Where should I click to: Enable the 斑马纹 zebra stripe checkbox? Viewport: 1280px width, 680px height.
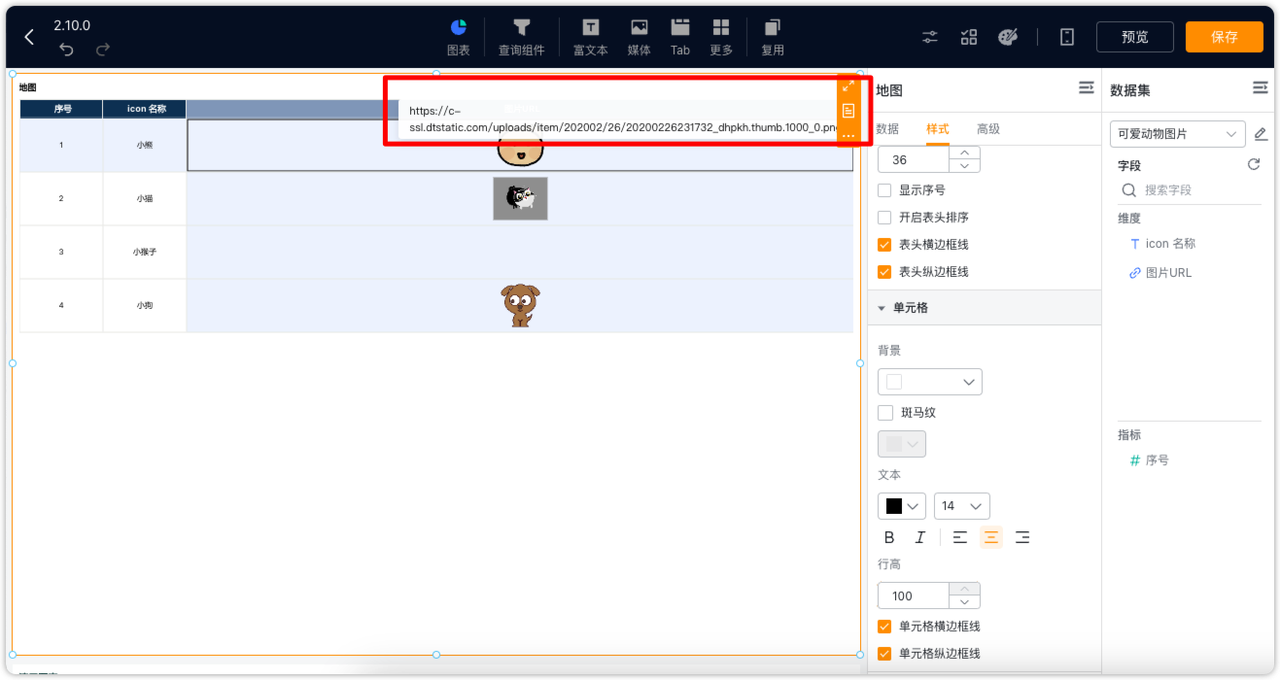[884, 413]
